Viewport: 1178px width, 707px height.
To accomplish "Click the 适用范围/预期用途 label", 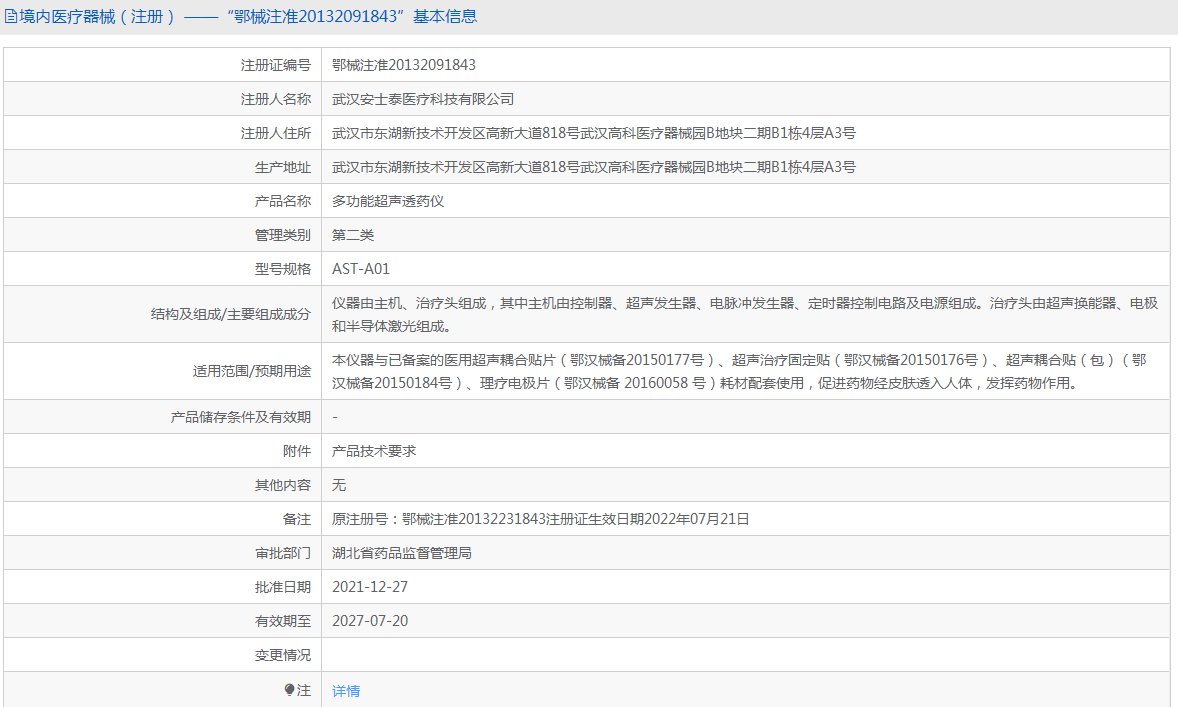I will tap(252, 371).
